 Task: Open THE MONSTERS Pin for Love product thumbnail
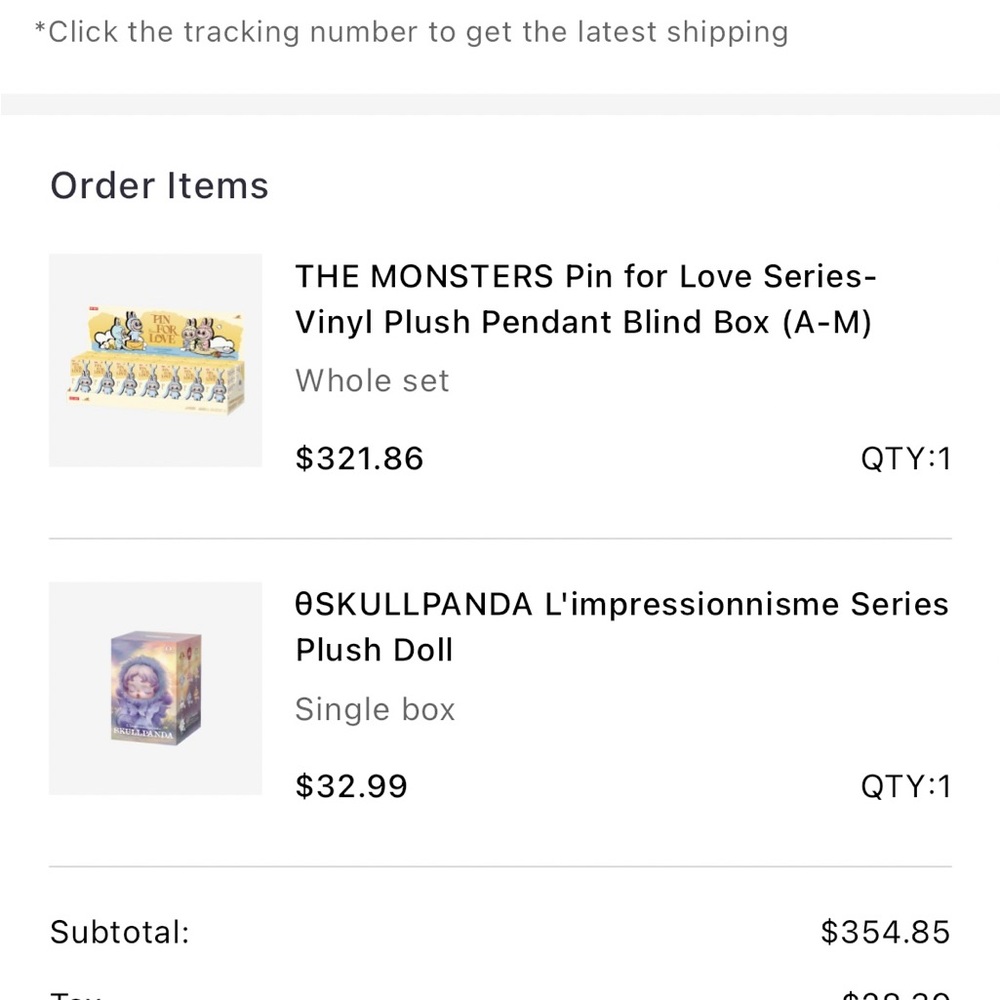pos(155,360)
